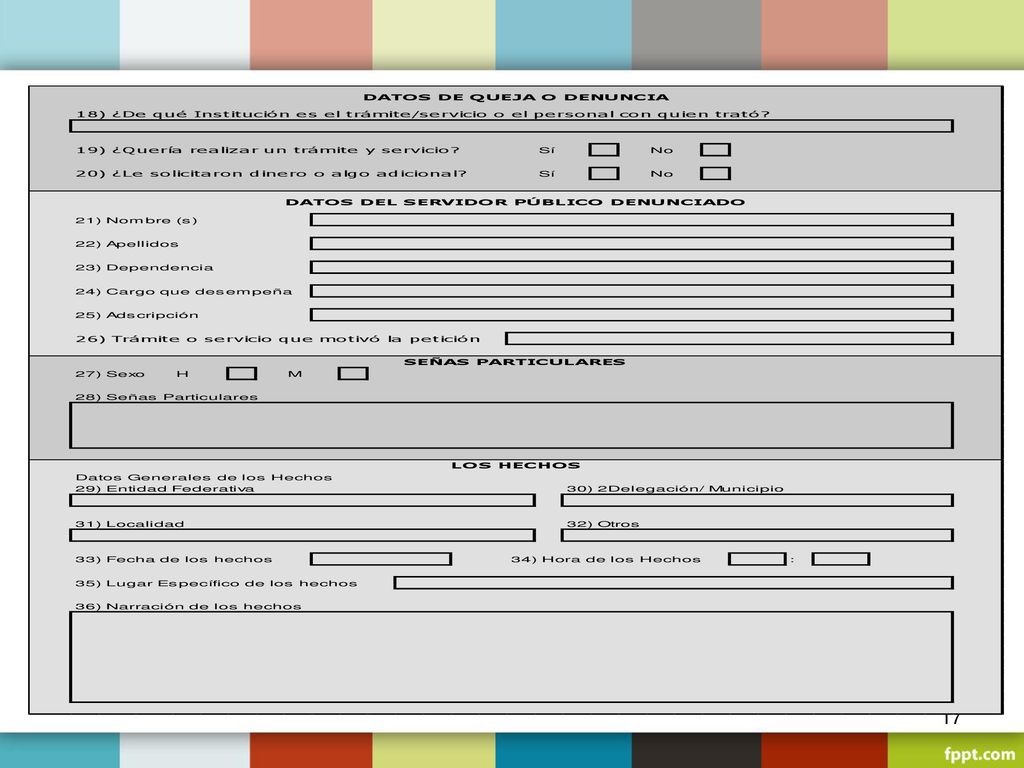Select the Cargo que desempeña field
This screenshot has width=1024, height=768.
632,291
